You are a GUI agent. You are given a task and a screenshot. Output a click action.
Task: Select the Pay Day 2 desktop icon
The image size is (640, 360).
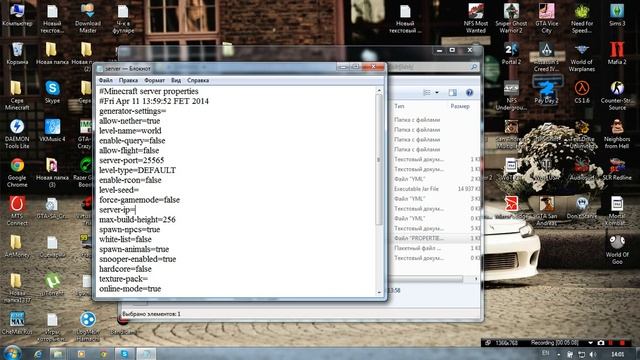point(547,92)
